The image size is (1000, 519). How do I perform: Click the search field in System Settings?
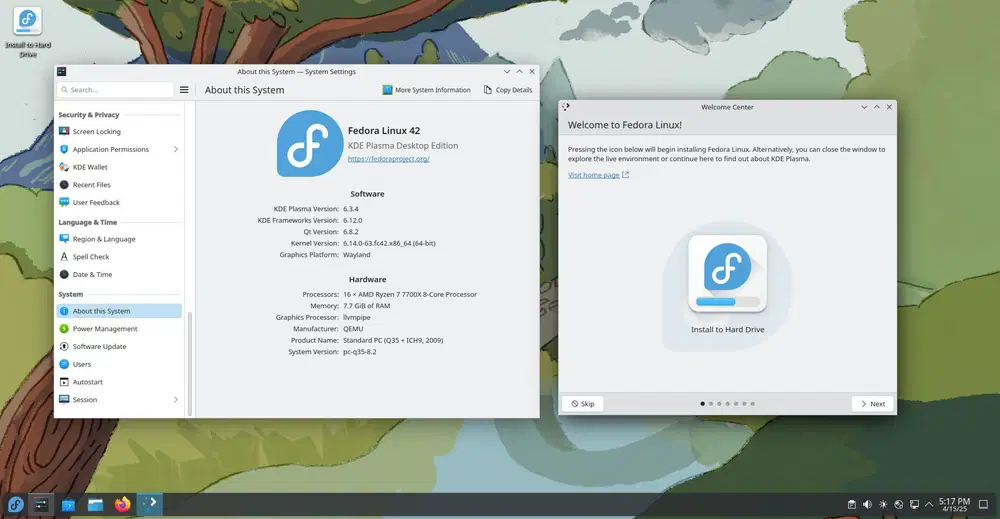[115, 90]
